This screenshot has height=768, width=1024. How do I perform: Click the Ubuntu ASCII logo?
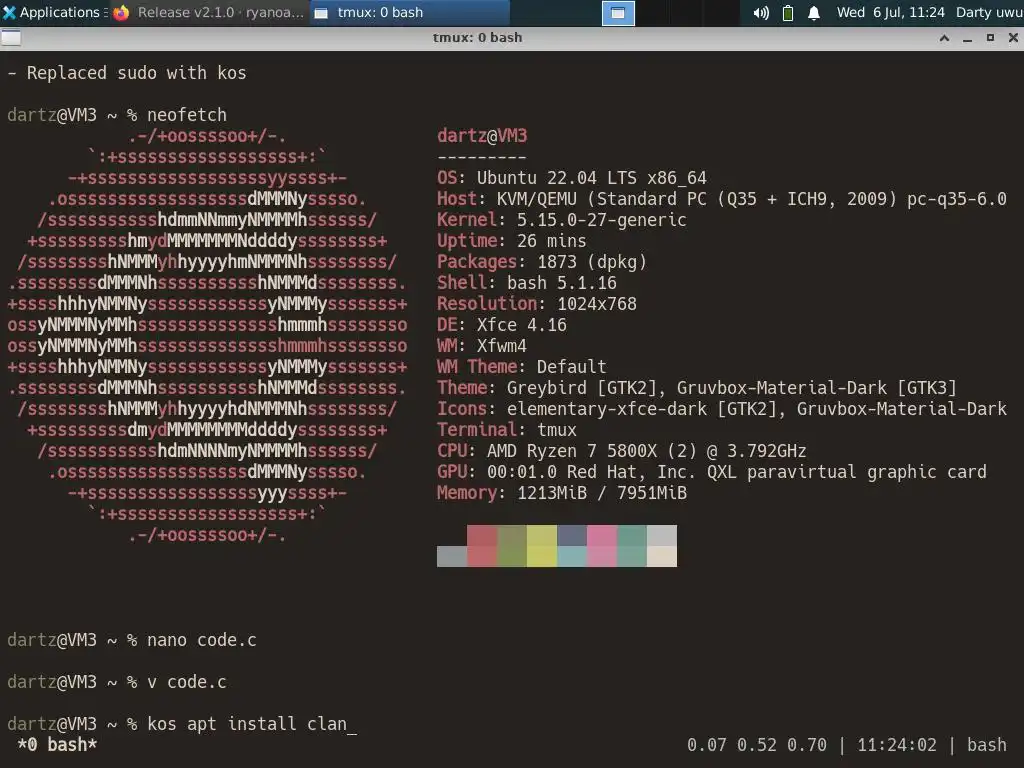point(207,335)
